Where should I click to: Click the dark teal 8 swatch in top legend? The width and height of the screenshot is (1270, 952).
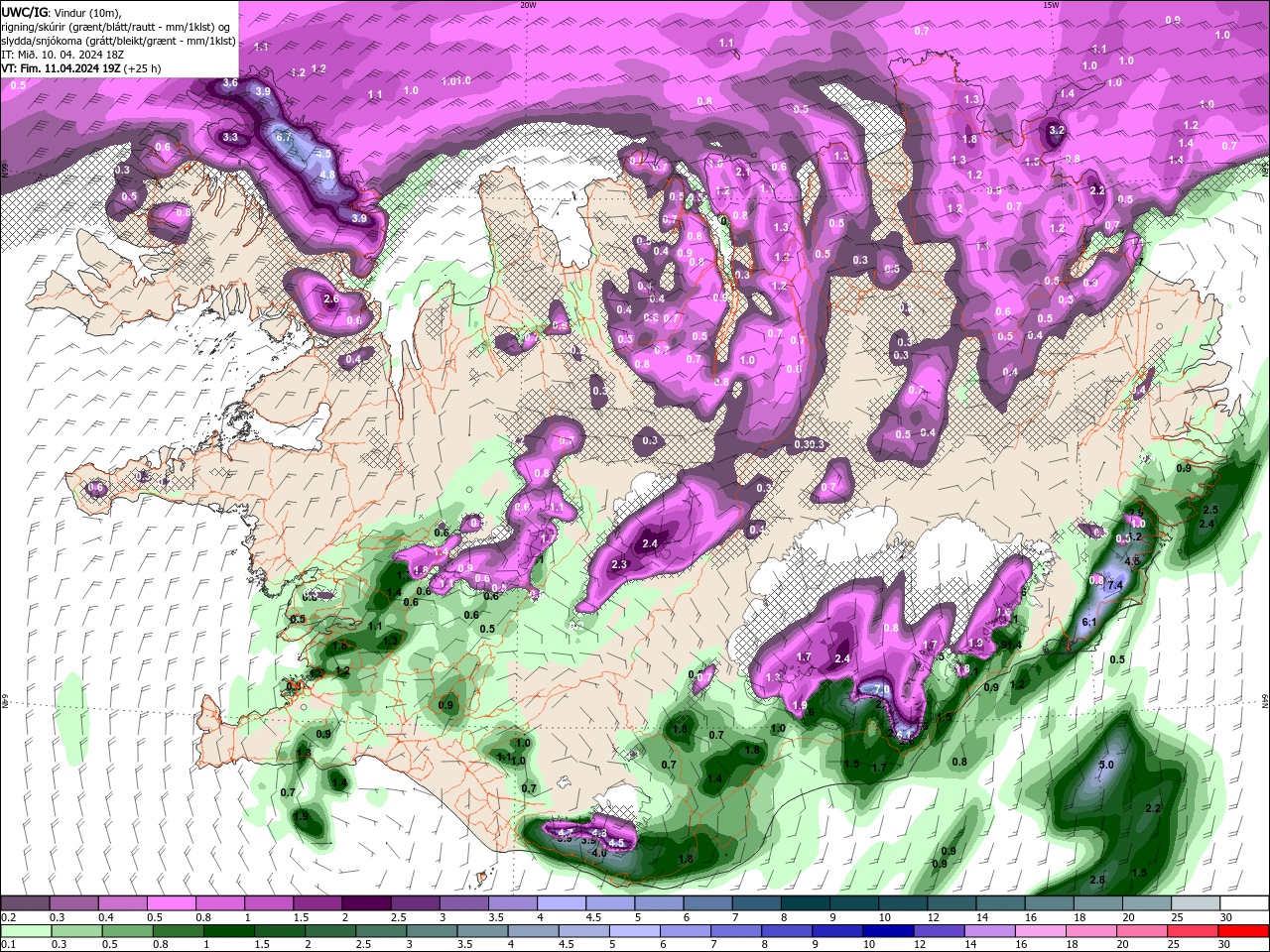coord(805,903)
